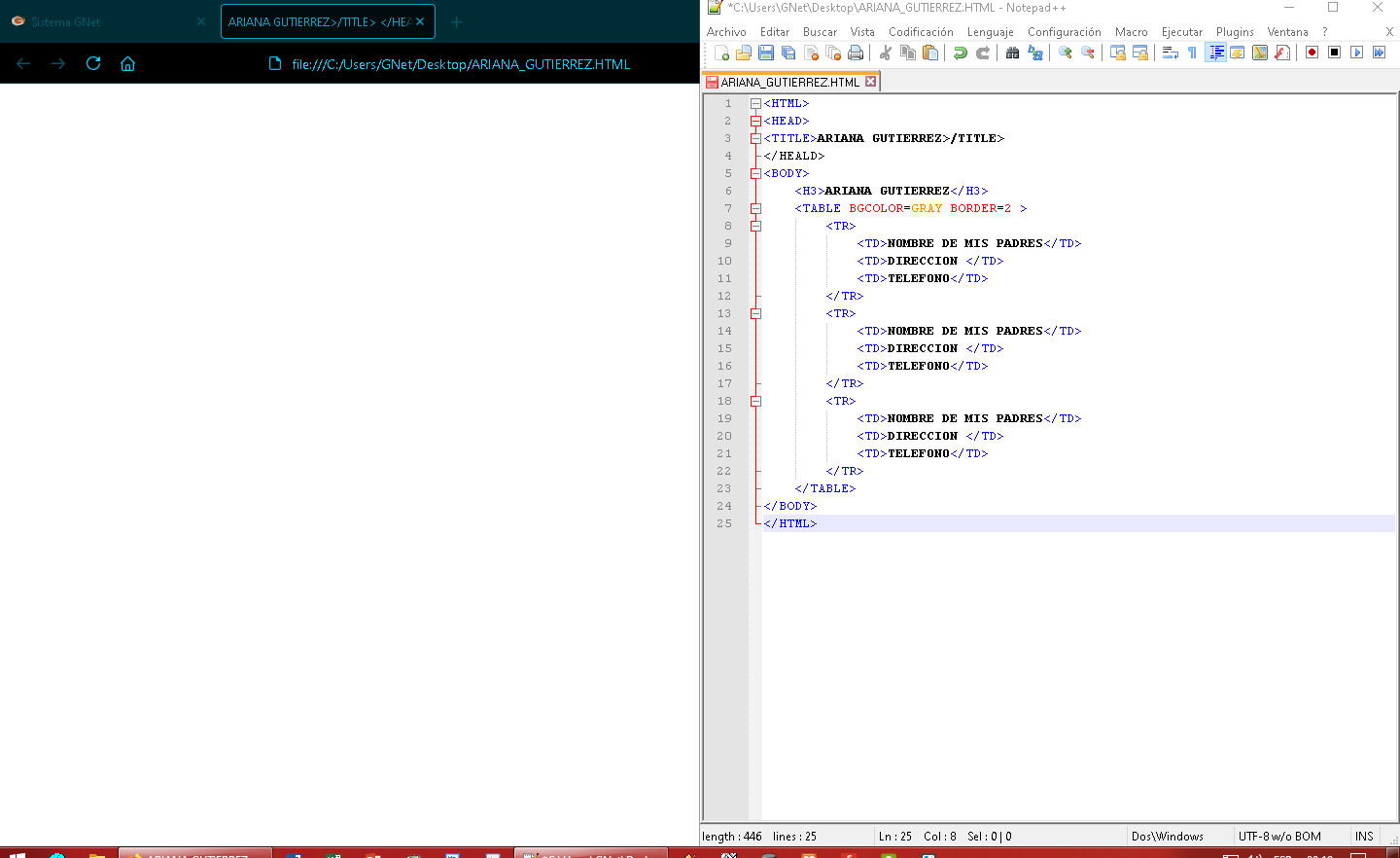
Task: Open the Archivo menu
Action: coord(726,32)
